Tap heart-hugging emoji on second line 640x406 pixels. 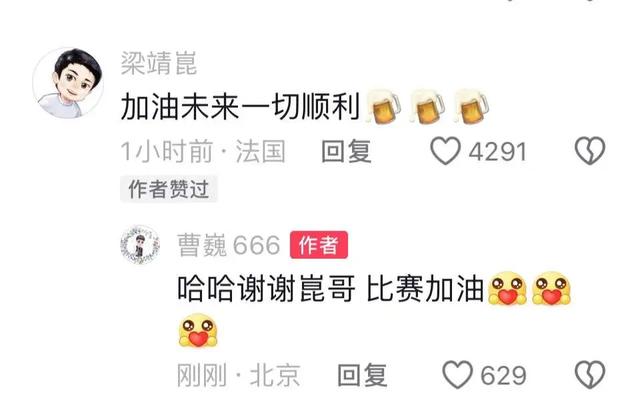point(198,331)
